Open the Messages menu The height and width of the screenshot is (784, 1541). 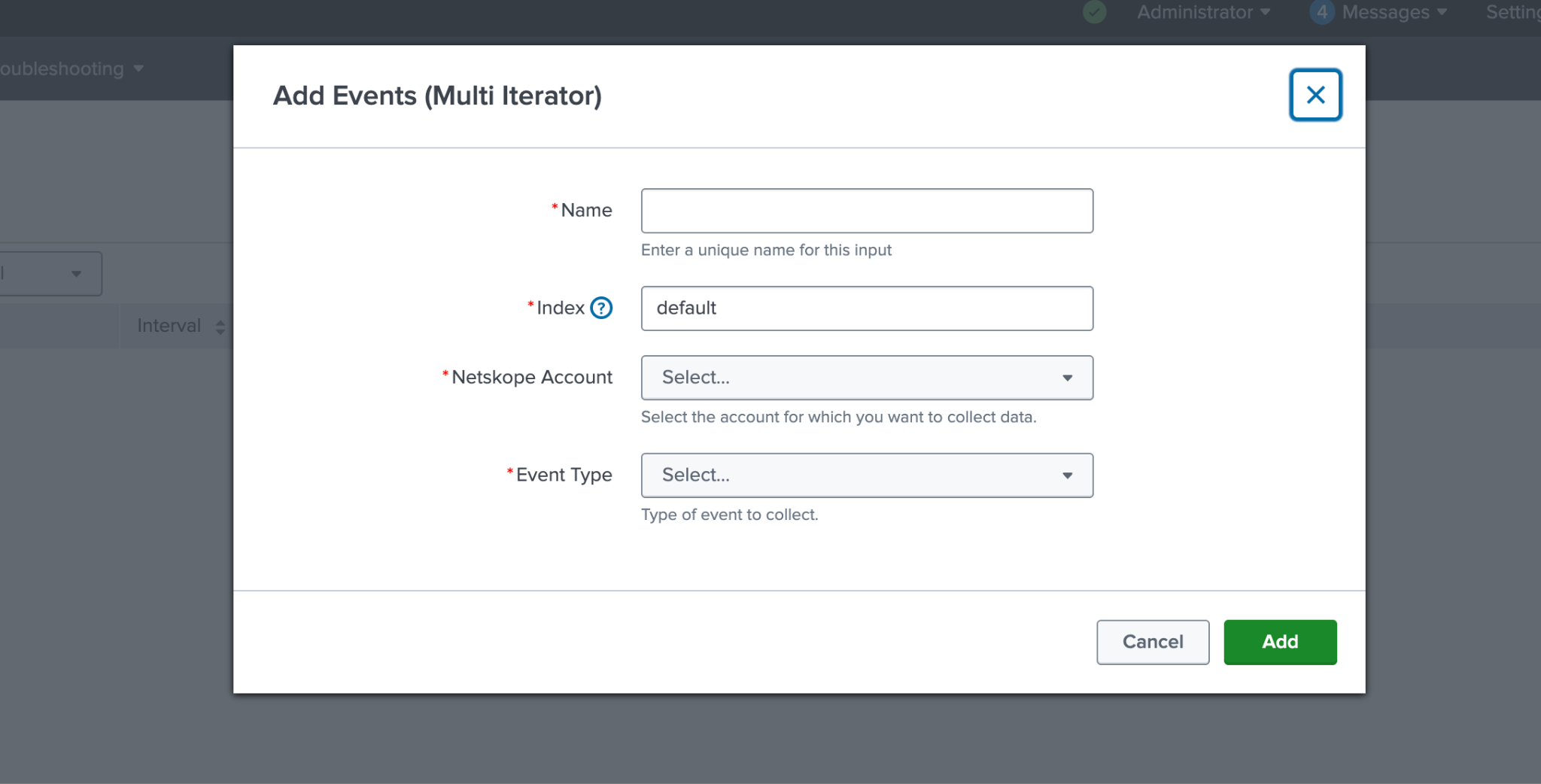1394,12
